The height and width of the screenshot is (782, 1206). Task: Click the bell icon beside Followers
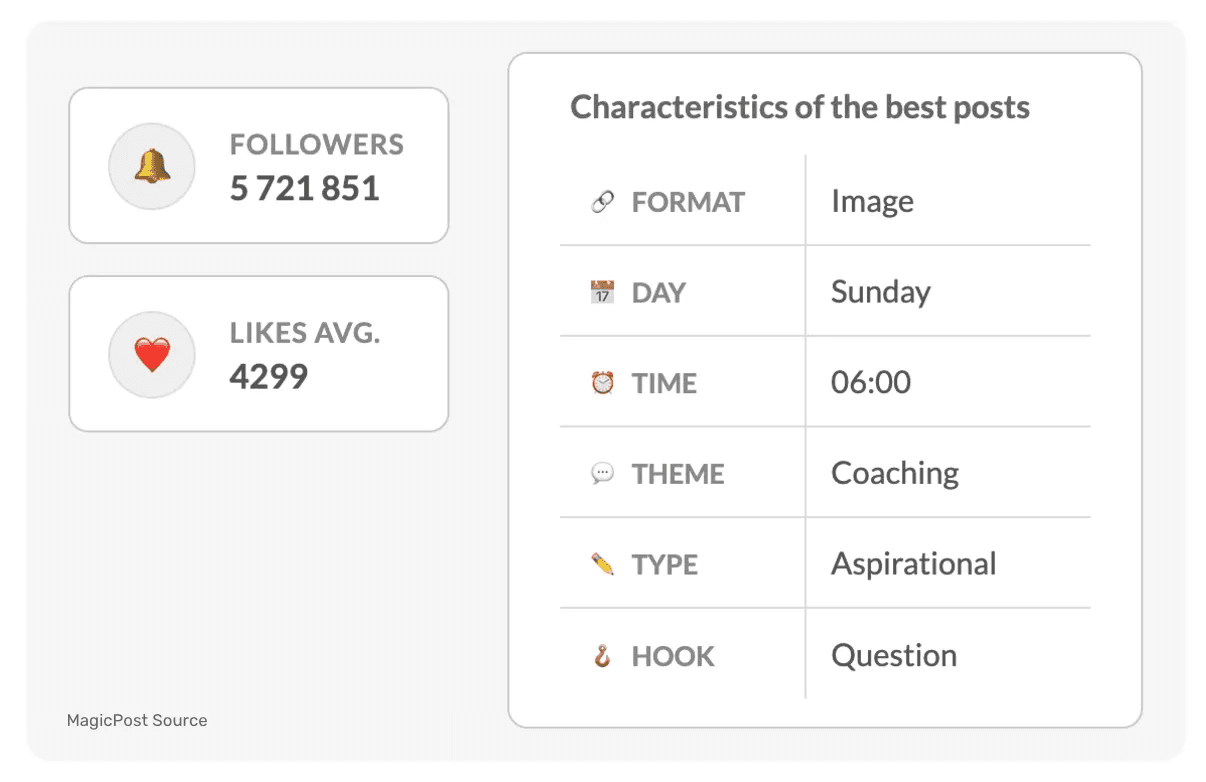[152, 166]
